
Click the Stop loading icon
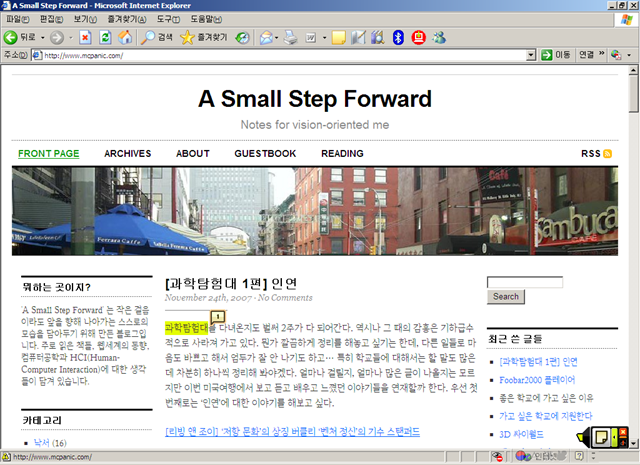pos(85,38)
